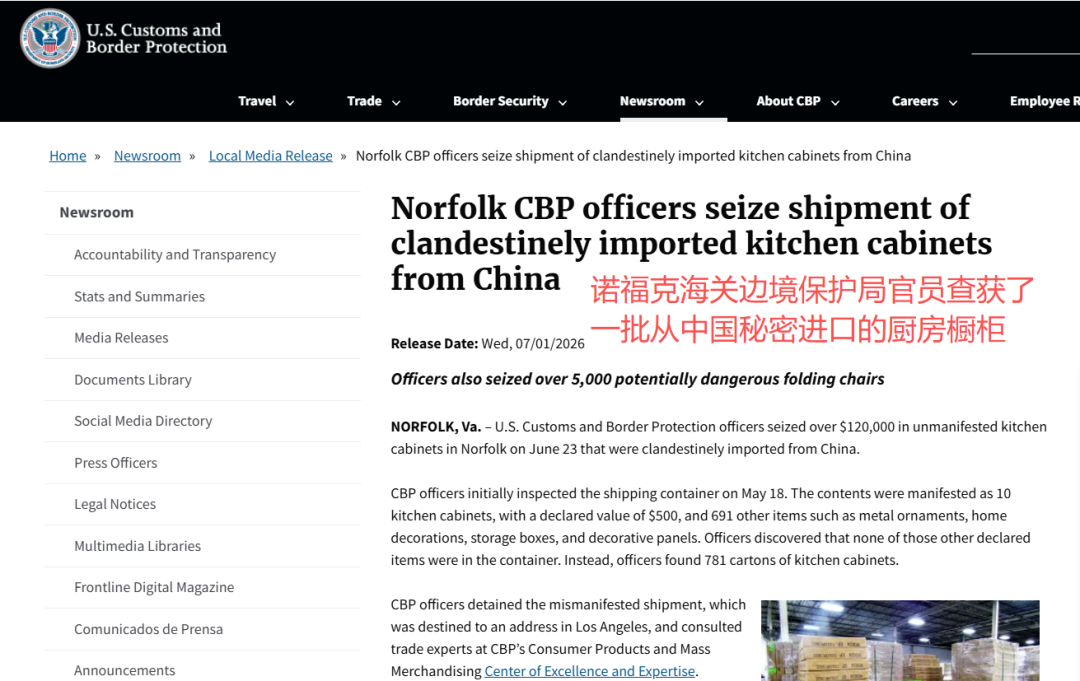Select Newsroom sidebar heading
This screenshot has width=1080, height=681.
pos(96,212)
